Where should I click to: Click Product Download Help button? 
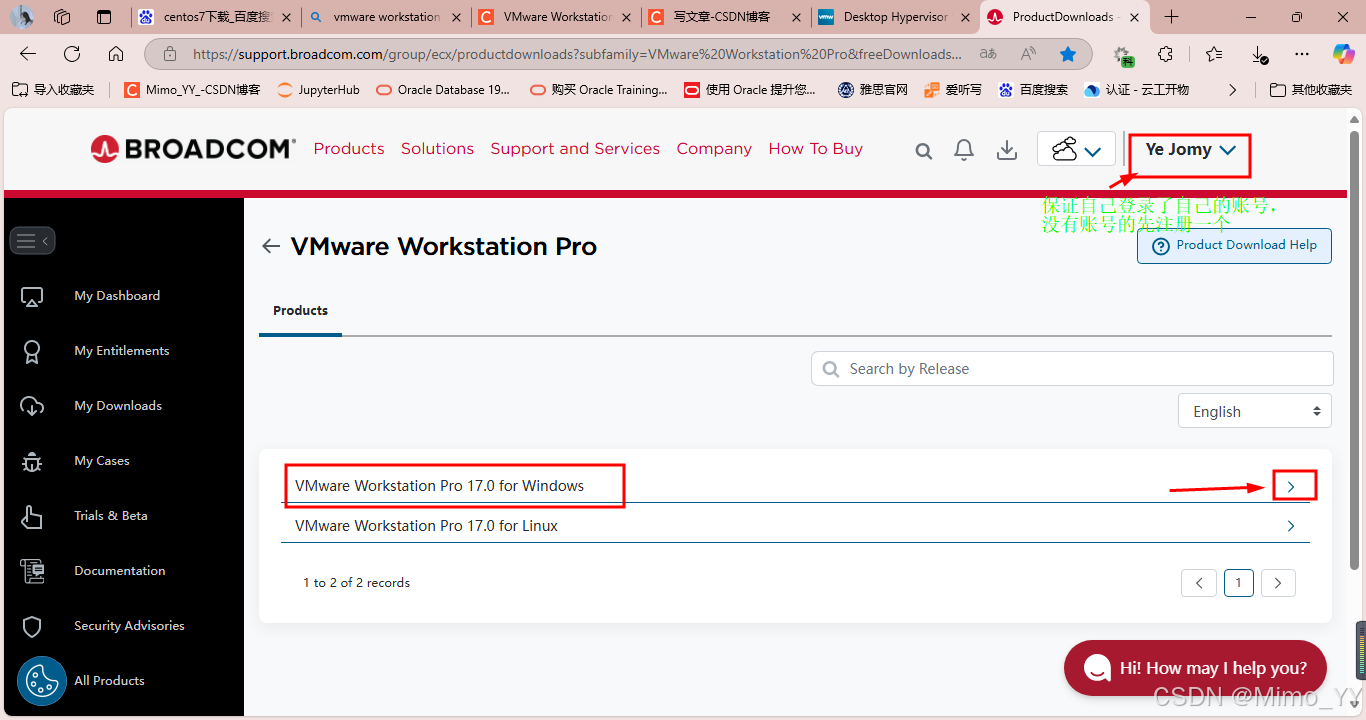click(x=1234, y=246)
